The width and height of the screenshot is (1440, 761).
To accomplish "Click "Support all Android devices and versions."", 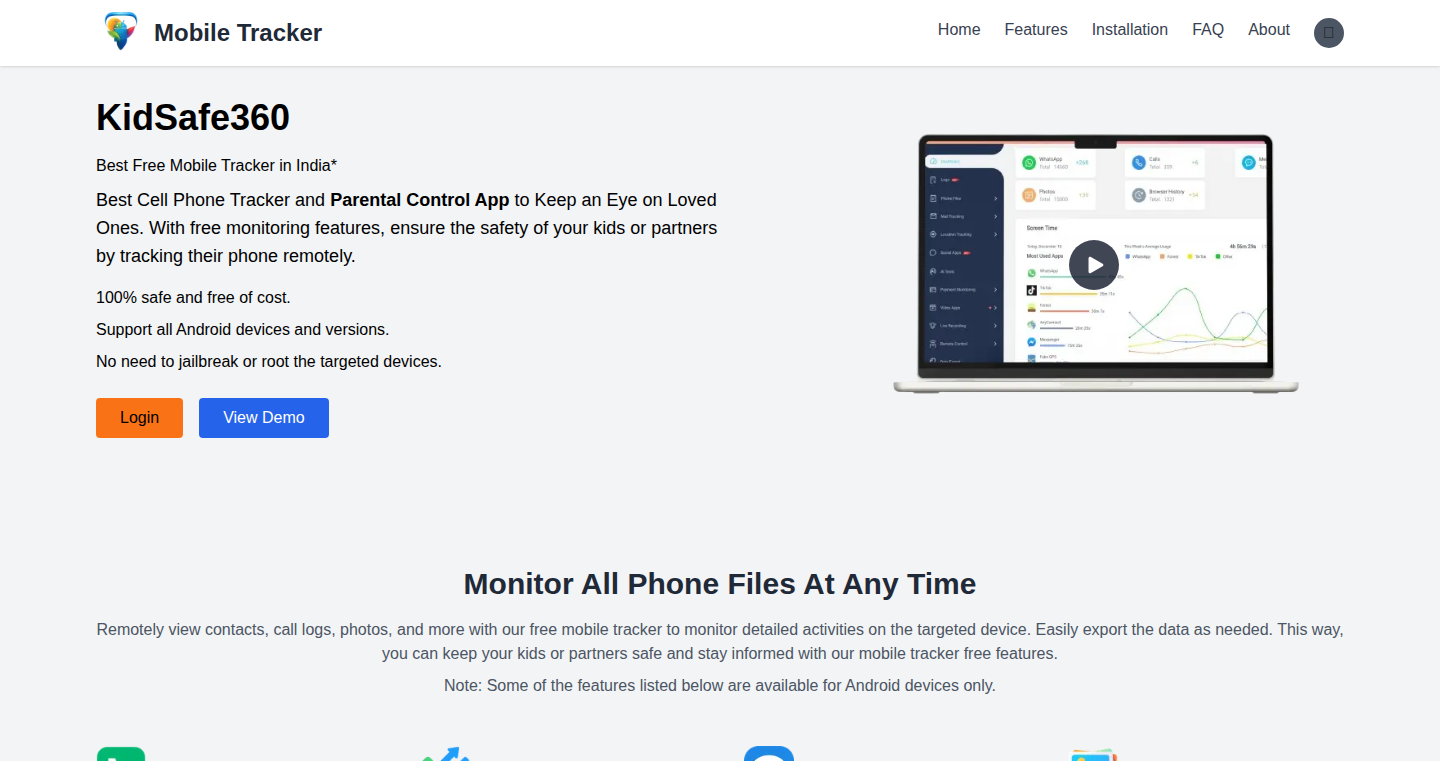I will point(243,330).
